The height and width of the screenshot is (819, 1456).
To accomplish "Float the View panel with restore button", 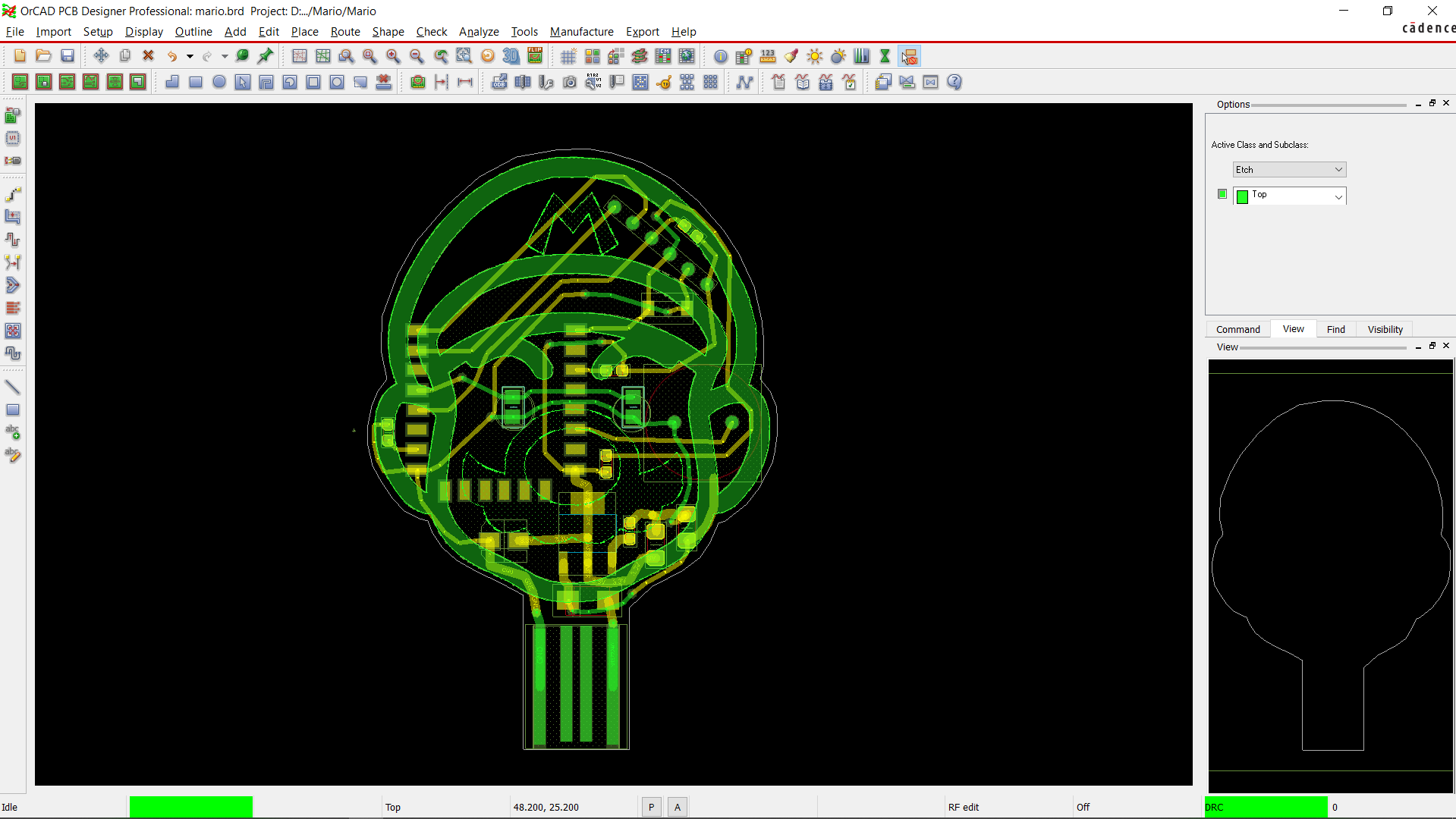I will pyautogui.click(x=1432, y=346).
